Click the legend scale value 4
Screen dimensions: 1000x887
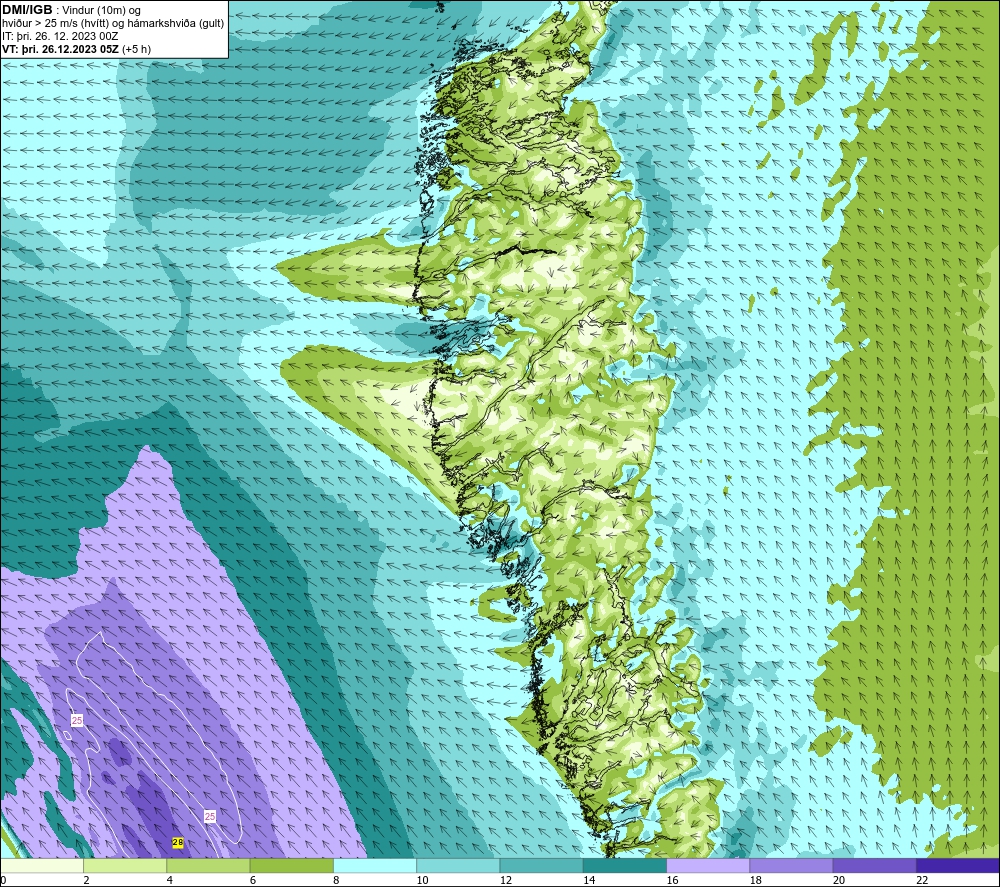(x=170, y=880)
